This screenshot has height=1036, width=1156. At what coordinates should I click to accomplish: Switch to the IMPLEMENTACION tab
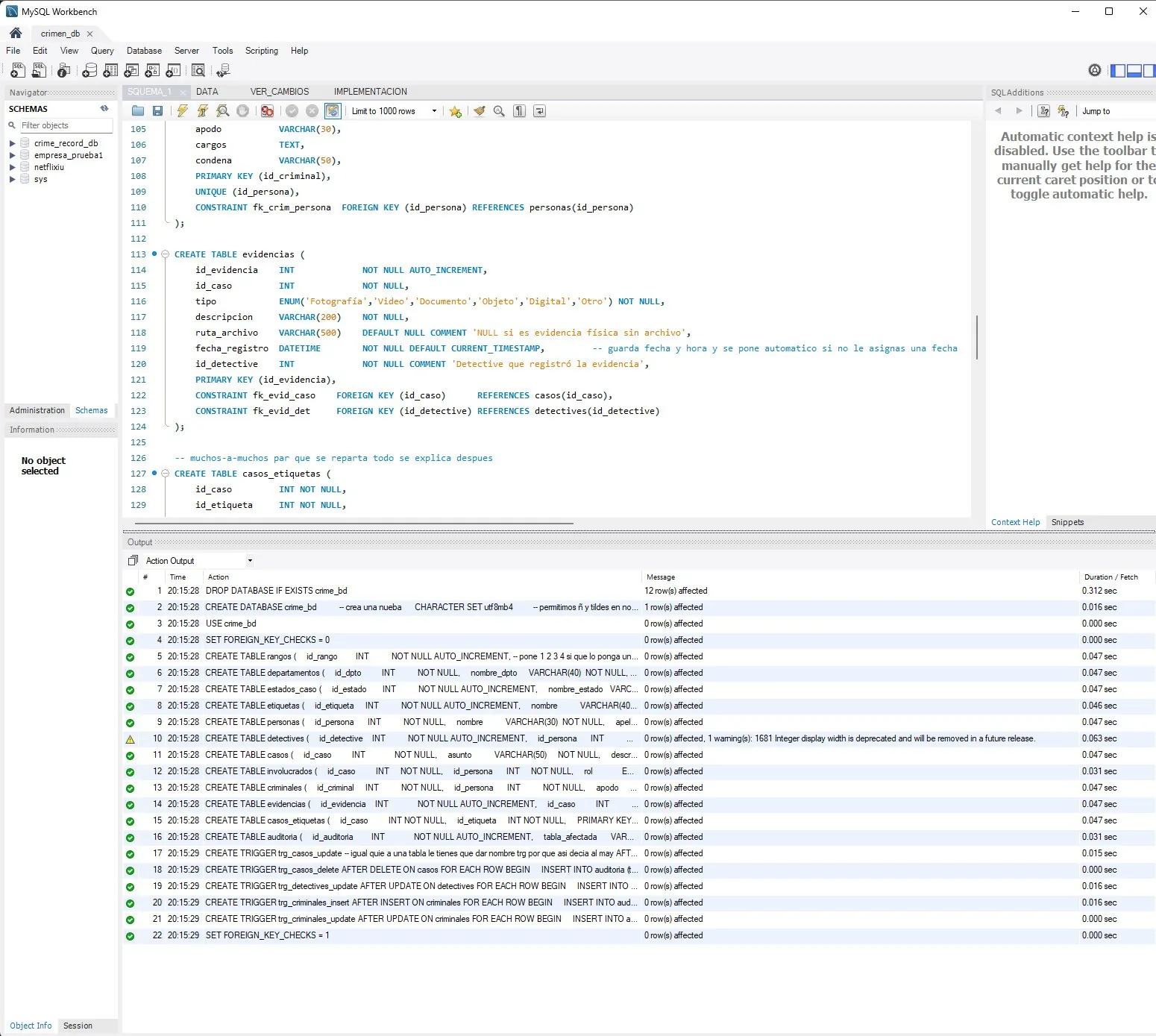click(371, 92)
